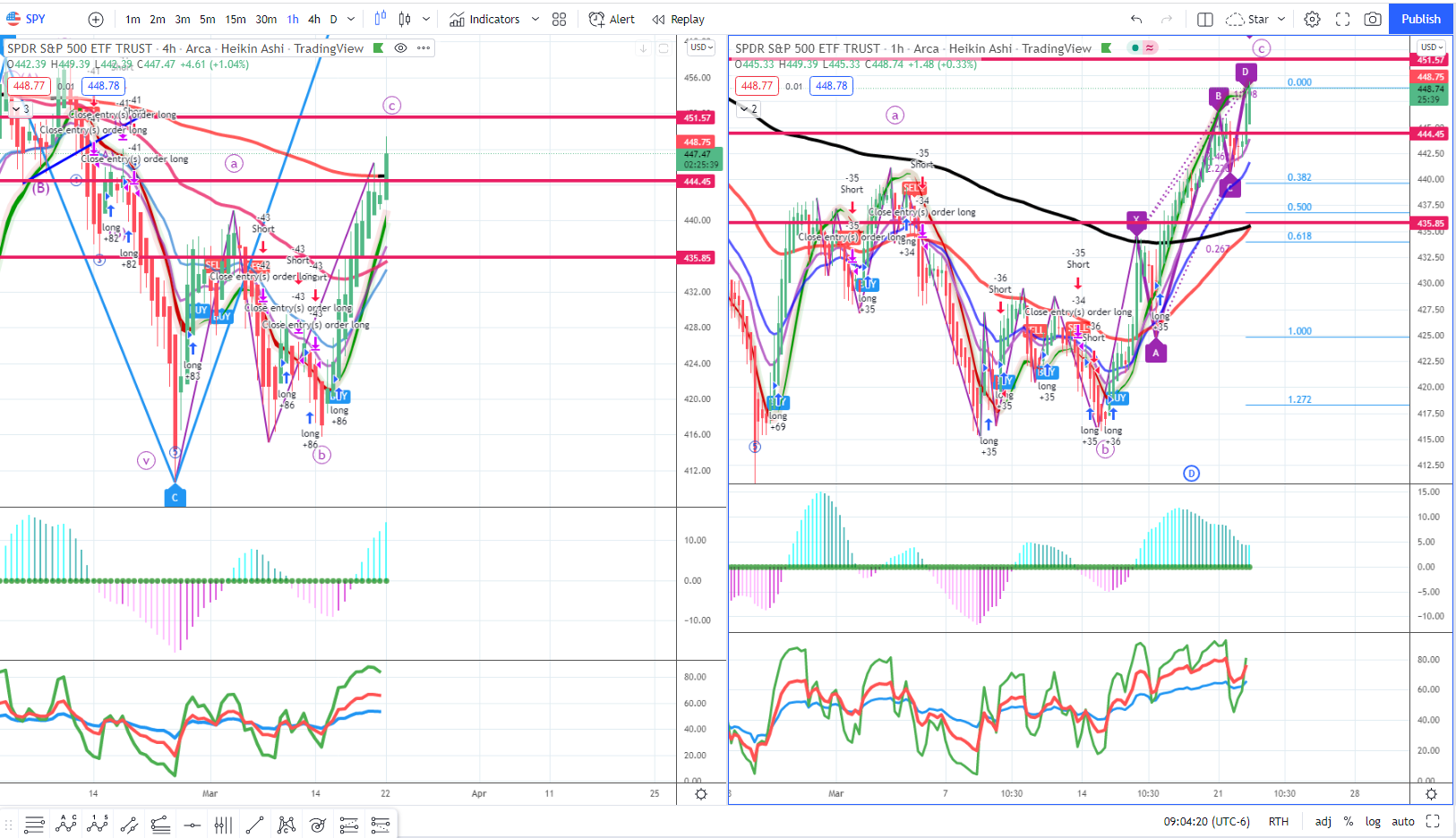Screen dimensions: 1456x838
Task: Open chart settings gear in top toolbar
Action: (1313, 19)
